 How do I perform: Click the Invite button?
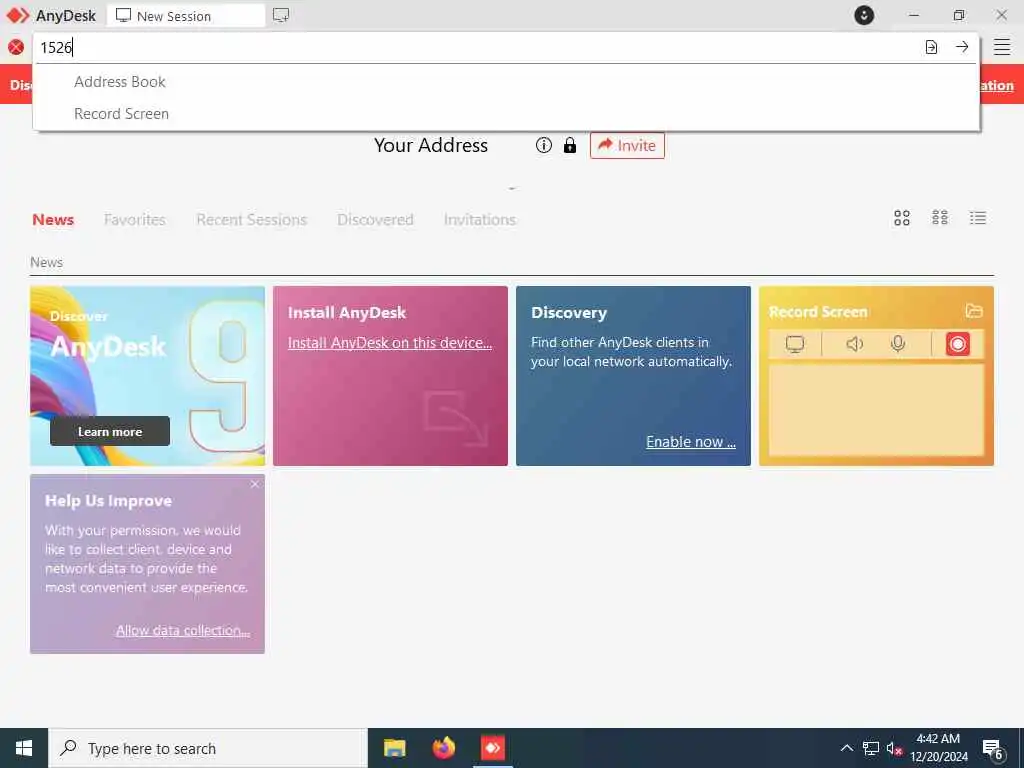tap(627, 145)
